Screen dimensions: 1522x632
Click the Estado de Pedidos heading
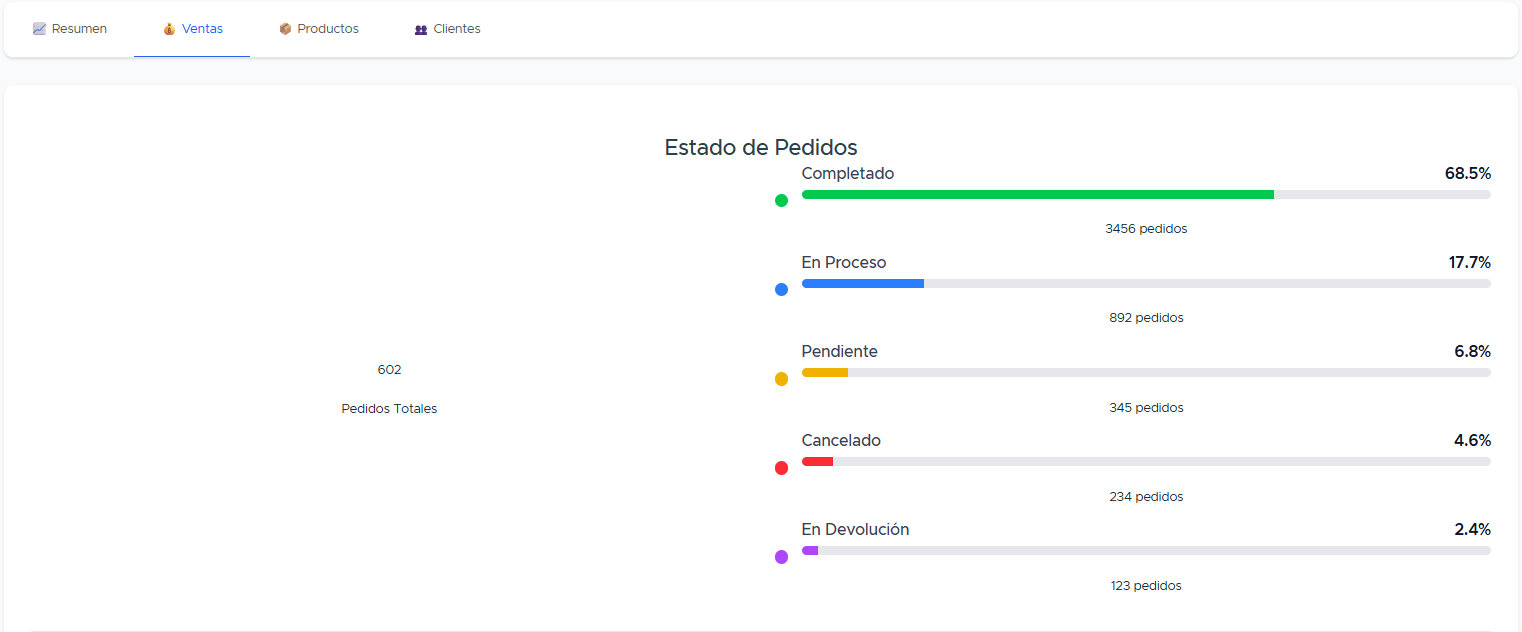point(760,147)
